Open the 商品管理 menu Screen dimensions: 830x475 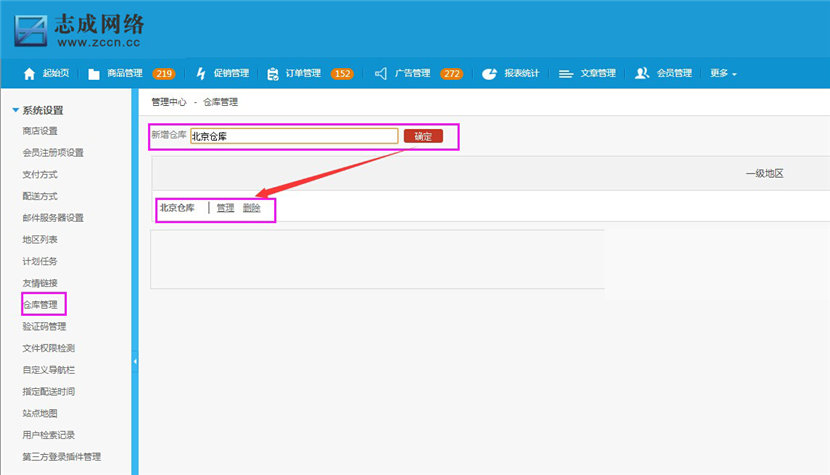click(x=125, y=73)
